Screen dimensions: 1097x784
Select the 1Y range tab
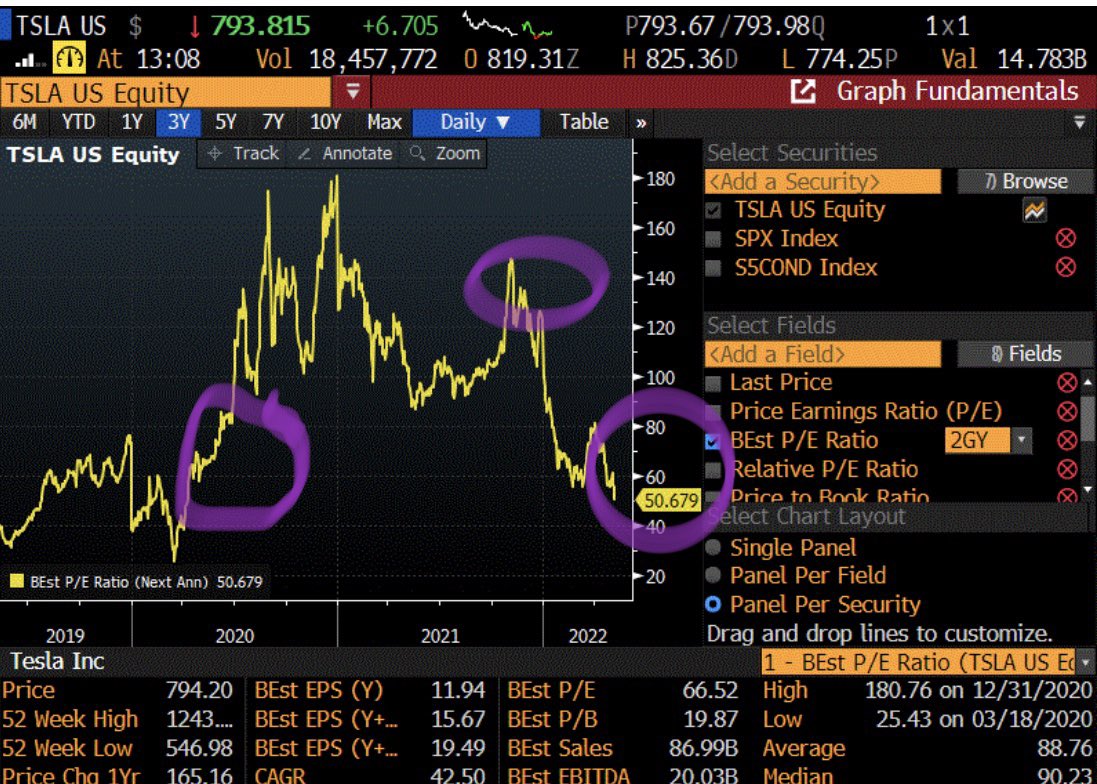132,122
